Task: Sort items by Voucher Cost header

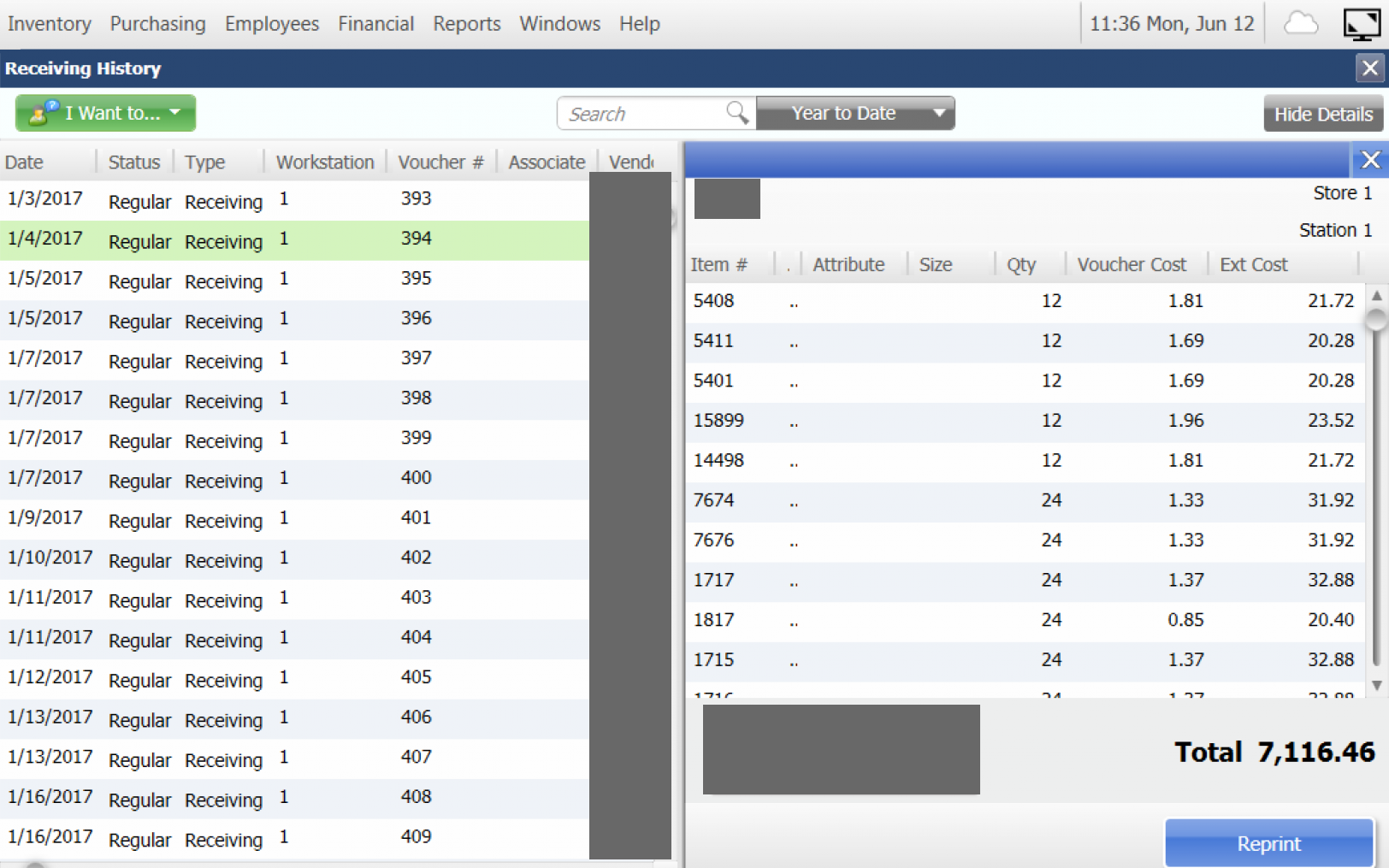Action: tap(1132, 264)
